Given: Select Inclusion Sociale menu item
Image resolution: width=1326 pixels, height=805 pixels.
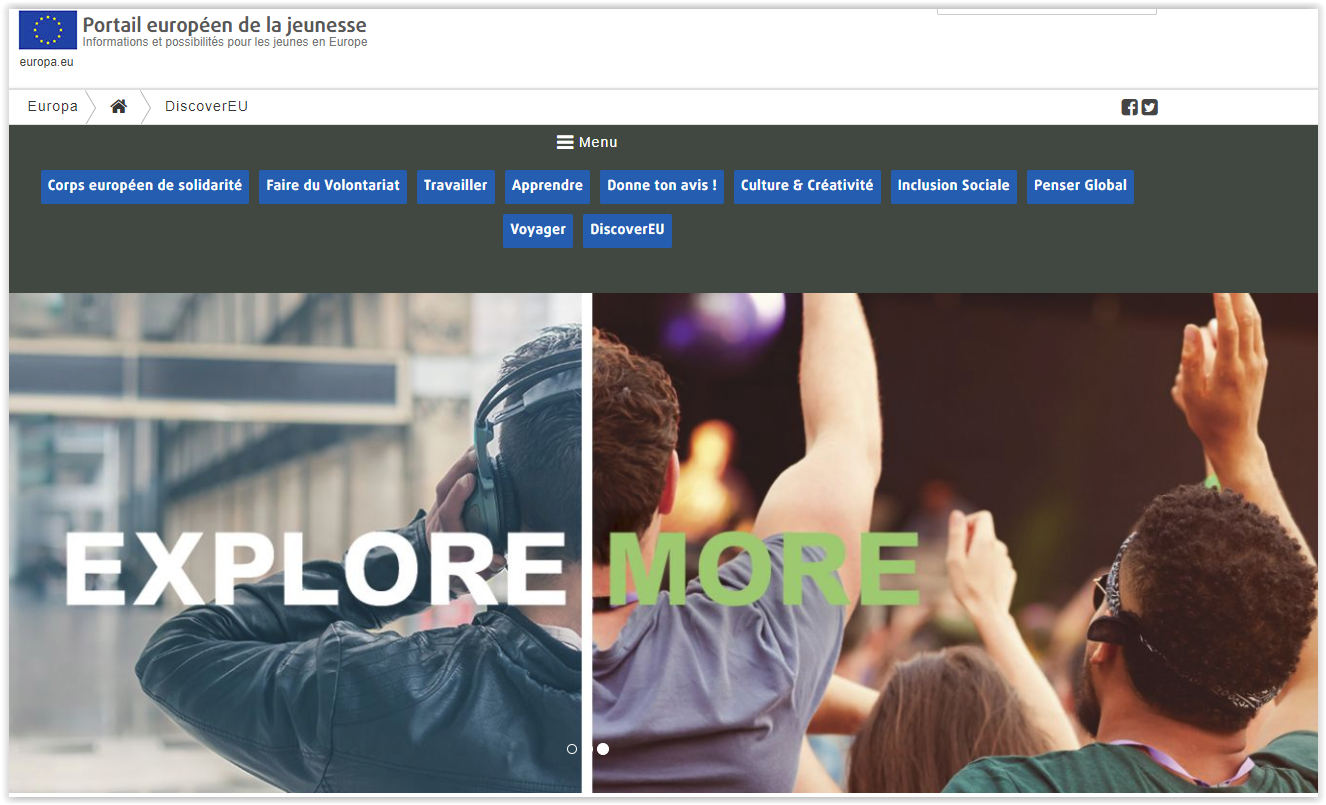Looking at the screenshot, I should coord(953,186).
